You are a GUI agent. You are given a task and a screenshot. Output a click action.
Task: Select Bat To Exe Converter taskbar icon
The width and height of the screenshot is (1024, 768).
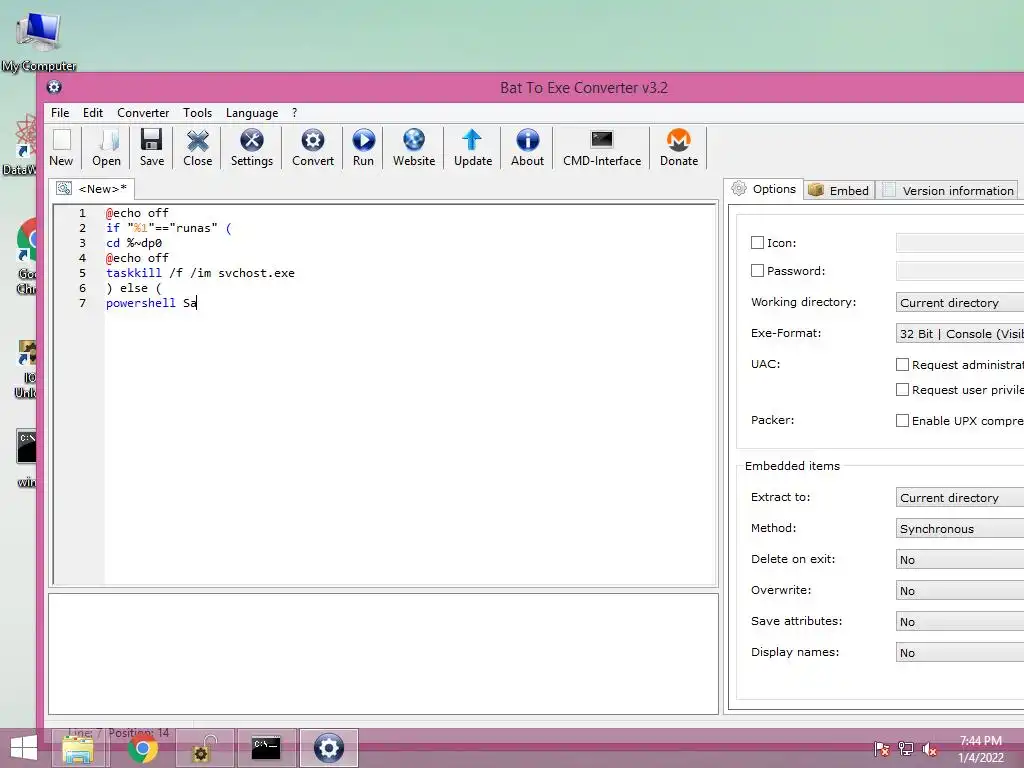pyautogui.click(x=328, y=748)
